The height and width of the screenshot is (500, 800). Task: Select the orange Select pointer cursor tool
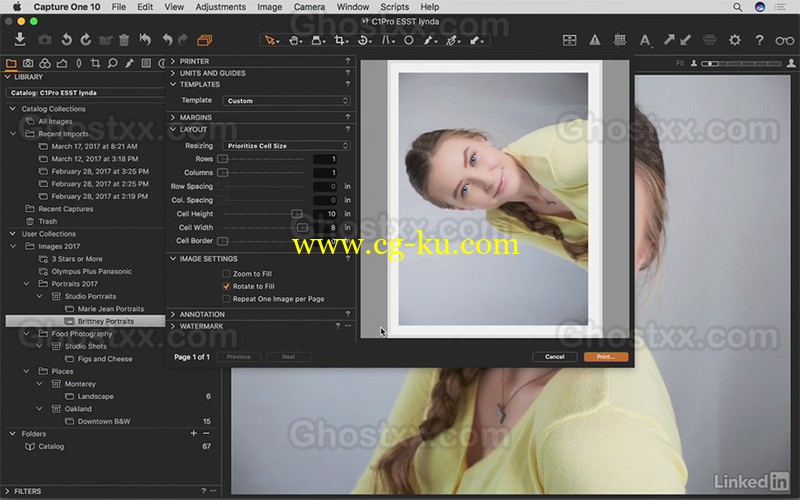[271, 40]
